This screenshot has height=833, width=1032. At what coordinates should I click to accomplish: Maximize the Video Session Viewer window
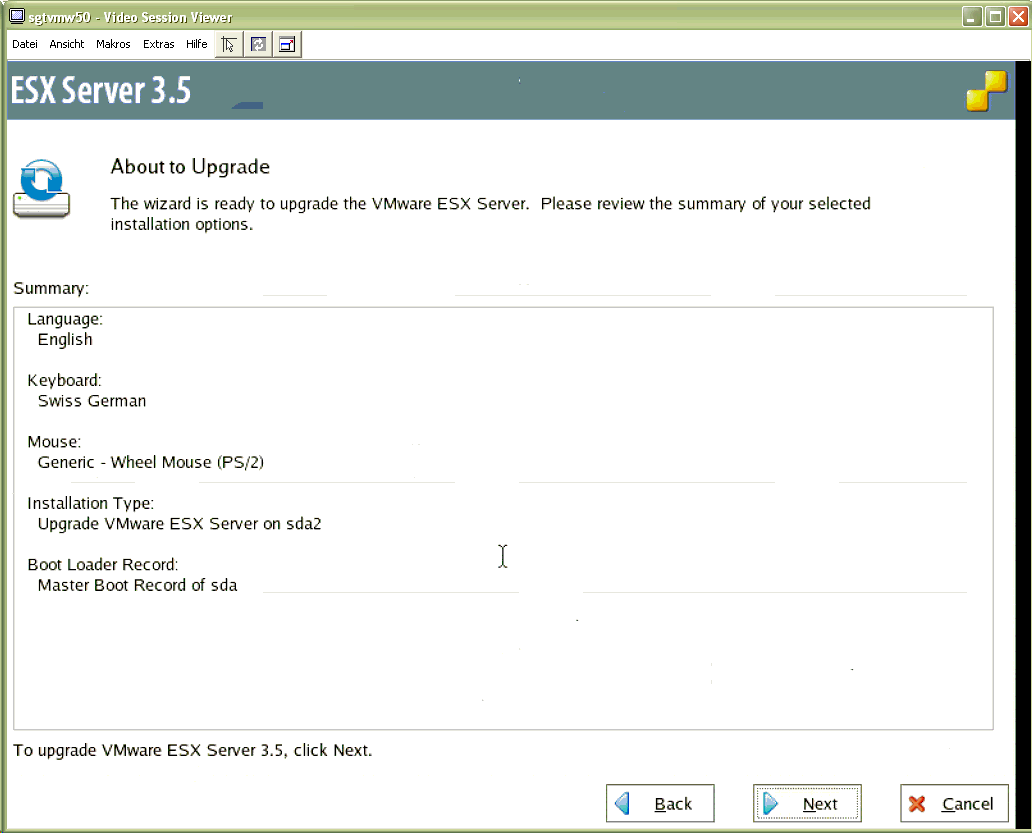pos(996,16)
